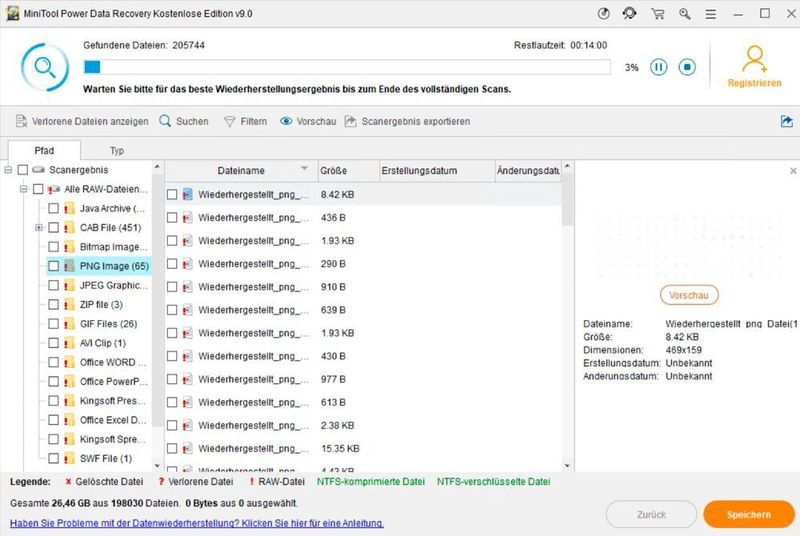Switch to the Typ tab
The width and height of the screenshot is (800, 536).
click(117, 150)
